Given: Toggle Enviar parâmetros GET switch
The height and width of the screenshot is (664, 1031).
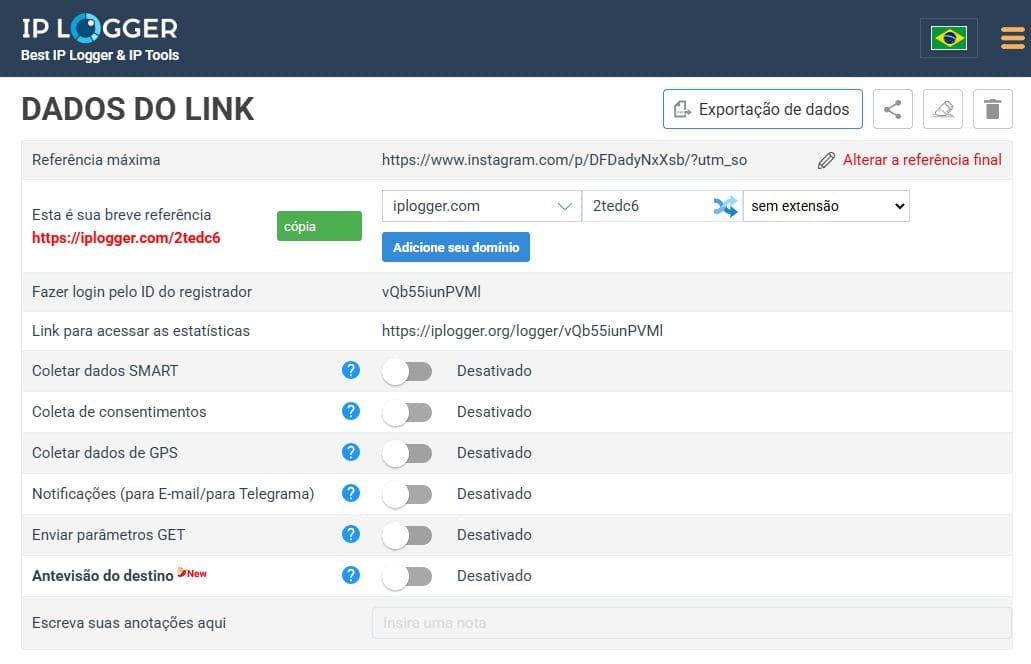Looking at the screenshot, I should point(407,535).
